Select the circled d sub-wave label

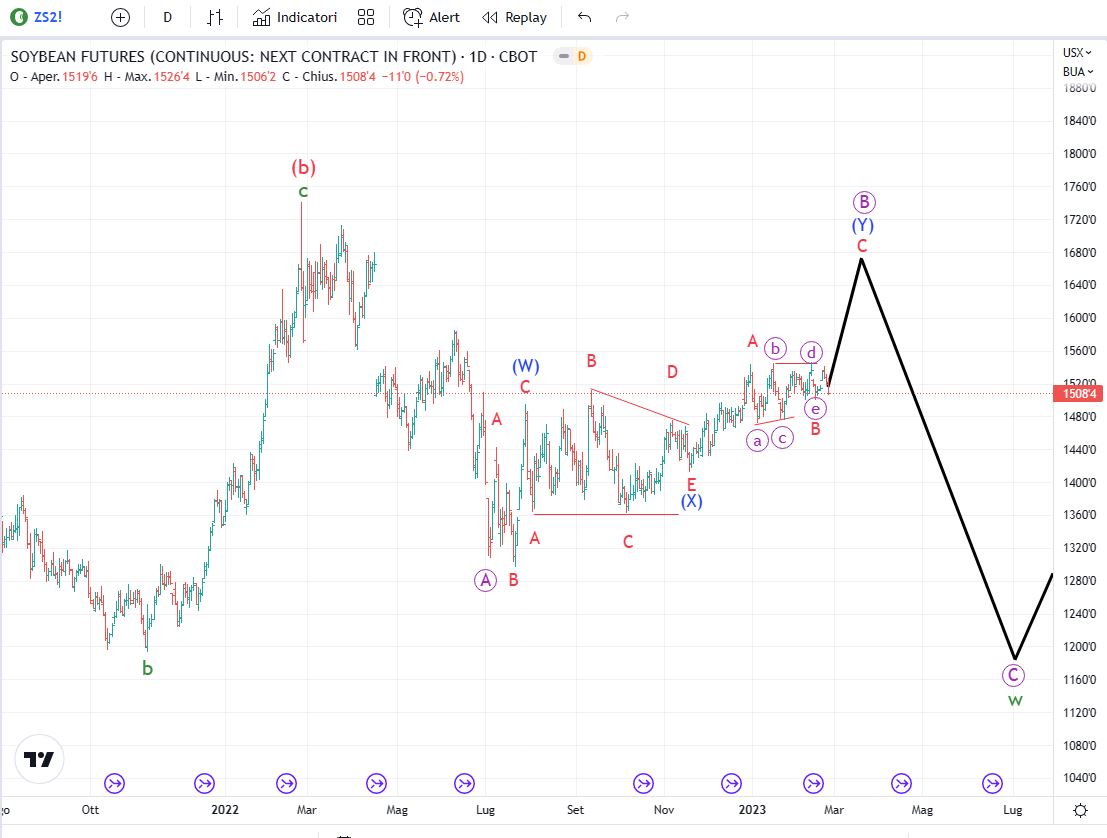pos(811,352)
